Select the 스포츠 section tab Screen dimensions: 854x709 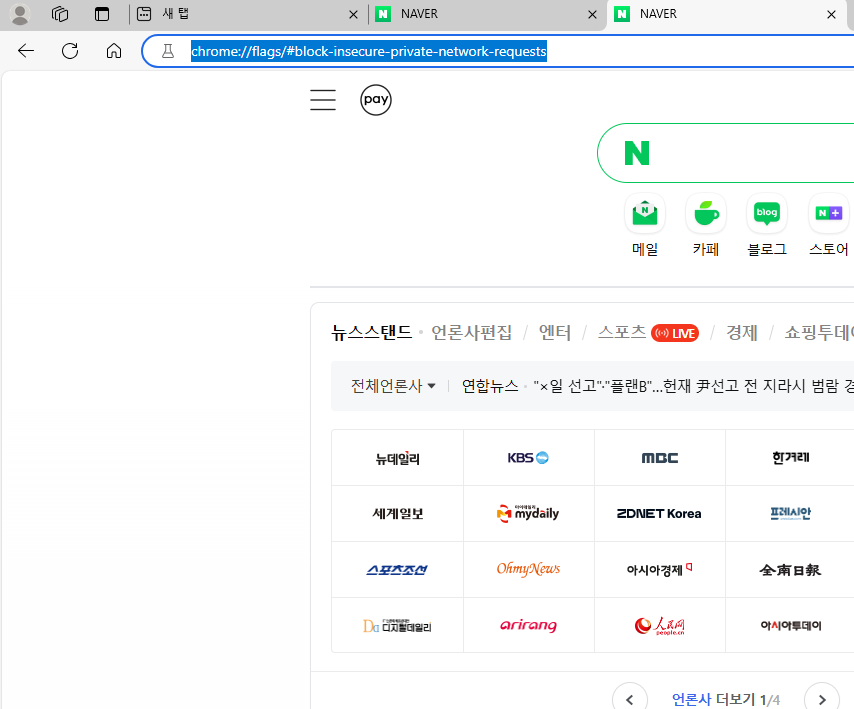[x=621, y=332]
